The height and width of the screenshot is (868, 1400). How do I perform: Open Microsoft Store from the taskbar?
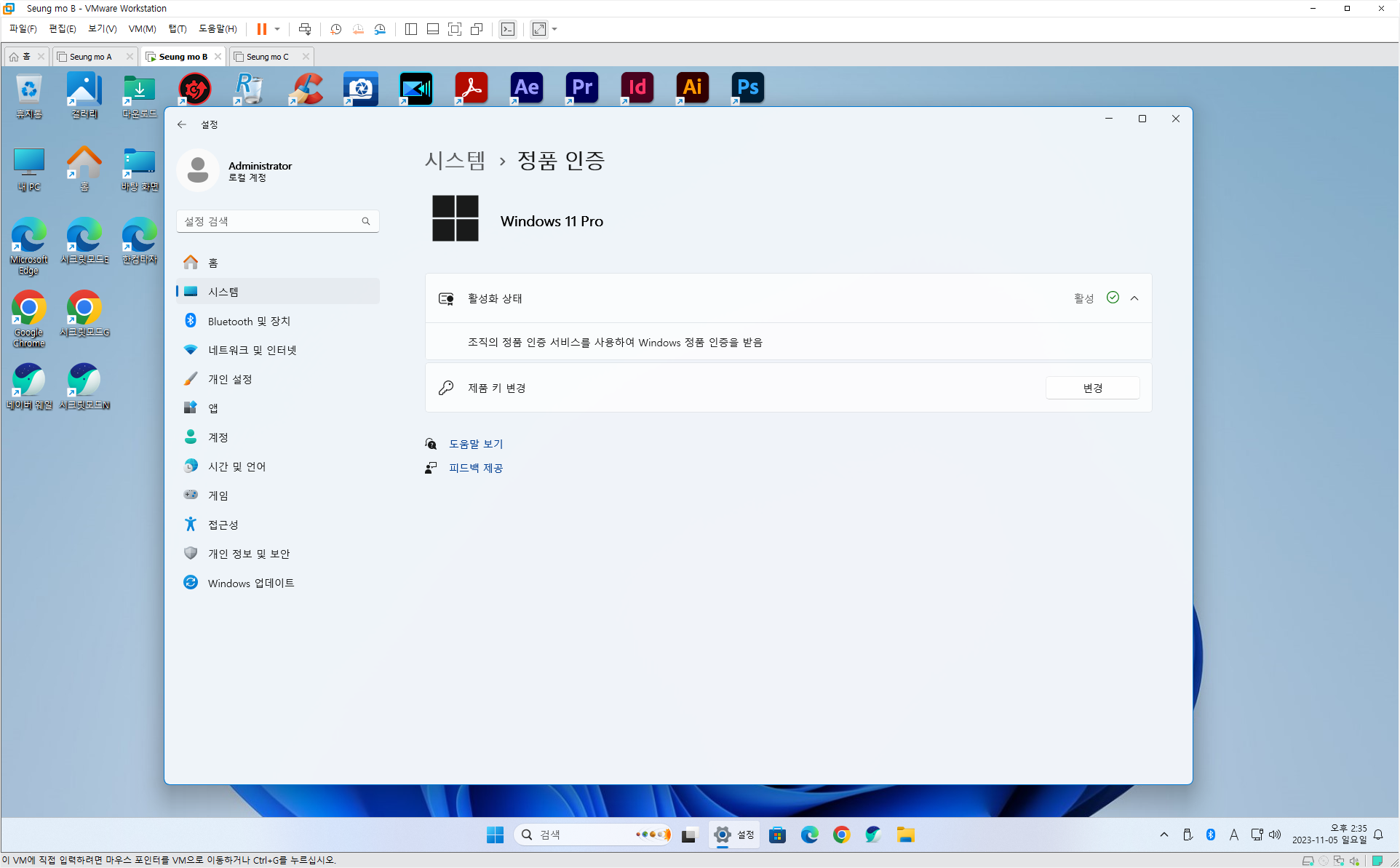(x=777, y=835)
